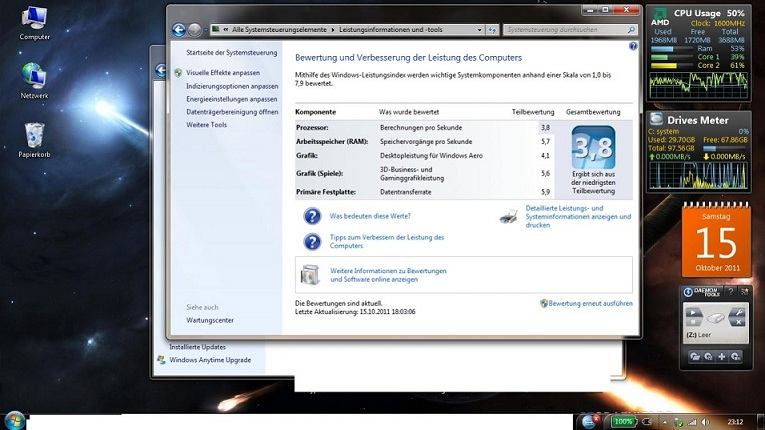This screenshot has height=430, width=765.
Task: Click the C: system usage bar
Action: (x=722, y=148)
